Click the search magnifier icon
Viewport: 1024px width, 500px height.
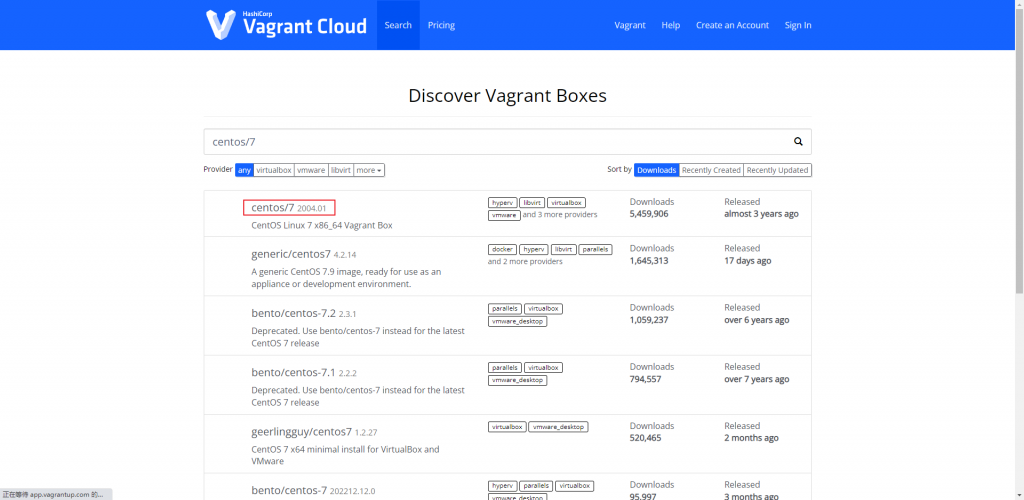click(798, 141)
